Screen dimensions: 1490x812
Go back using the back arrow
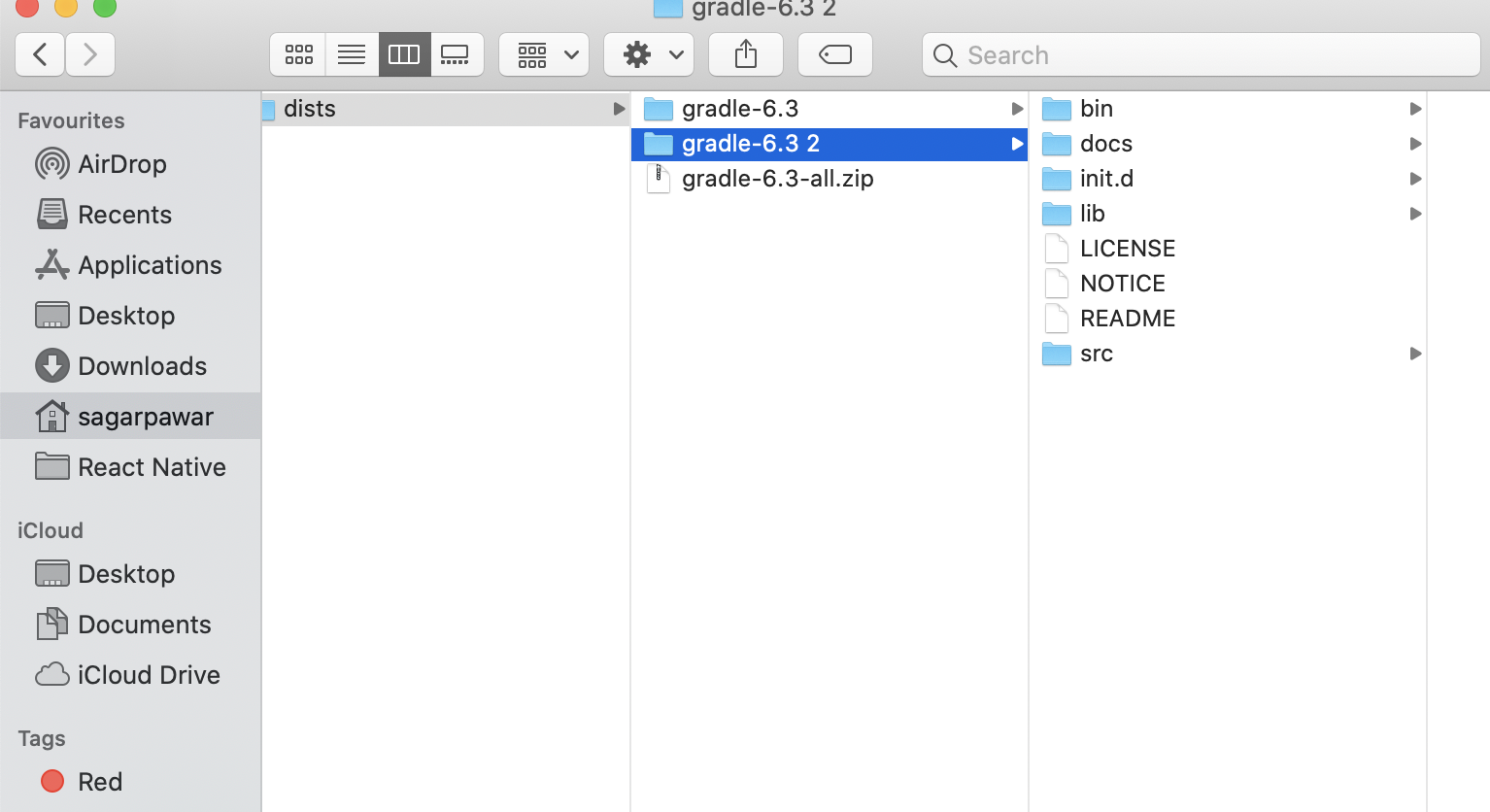[x=40, y=54]
